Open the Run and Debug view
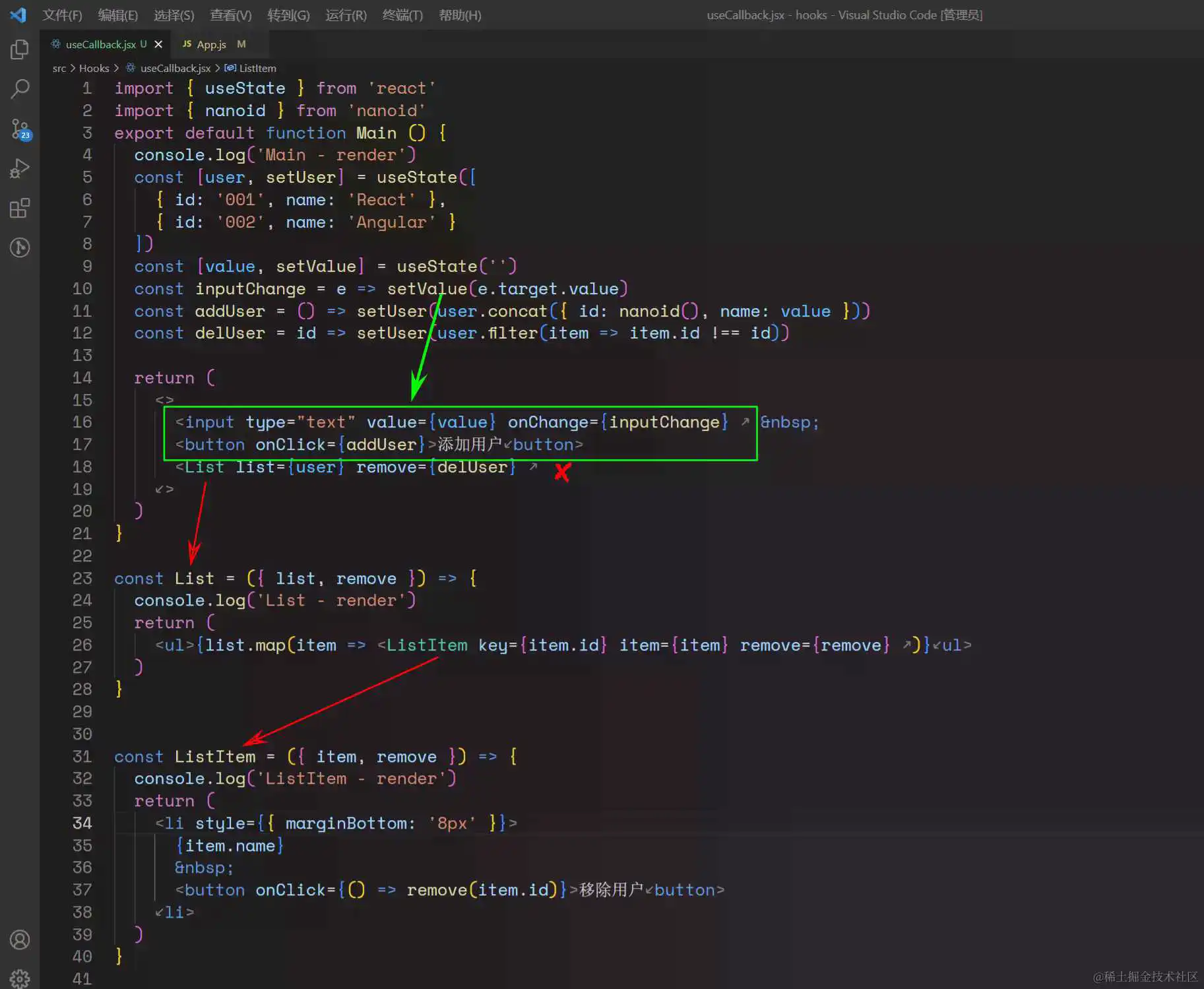The height and width of the screenshot is (989, 1204). 20,169
